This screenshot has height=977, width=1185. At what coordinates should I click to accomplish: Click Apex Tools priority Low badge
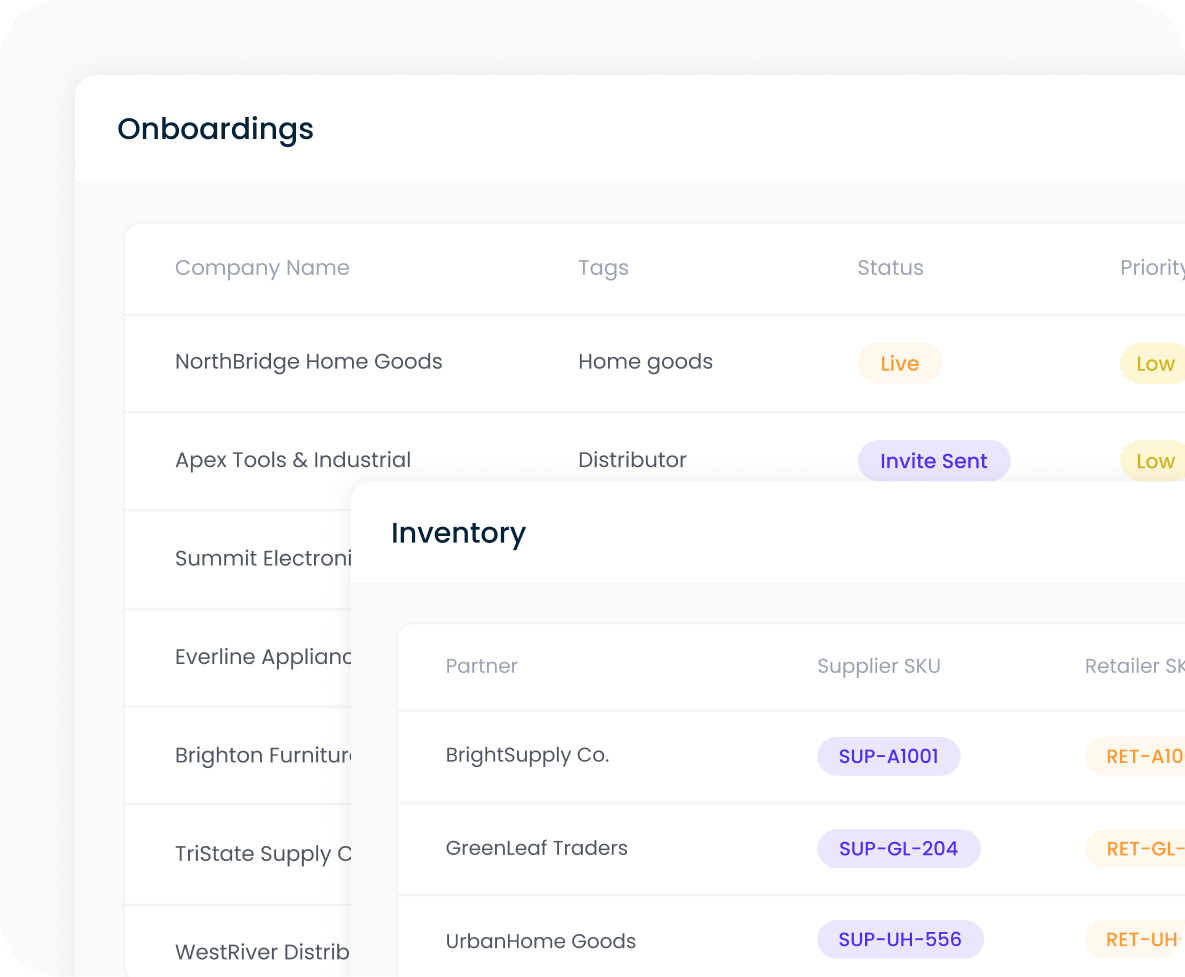(1154, 461)
